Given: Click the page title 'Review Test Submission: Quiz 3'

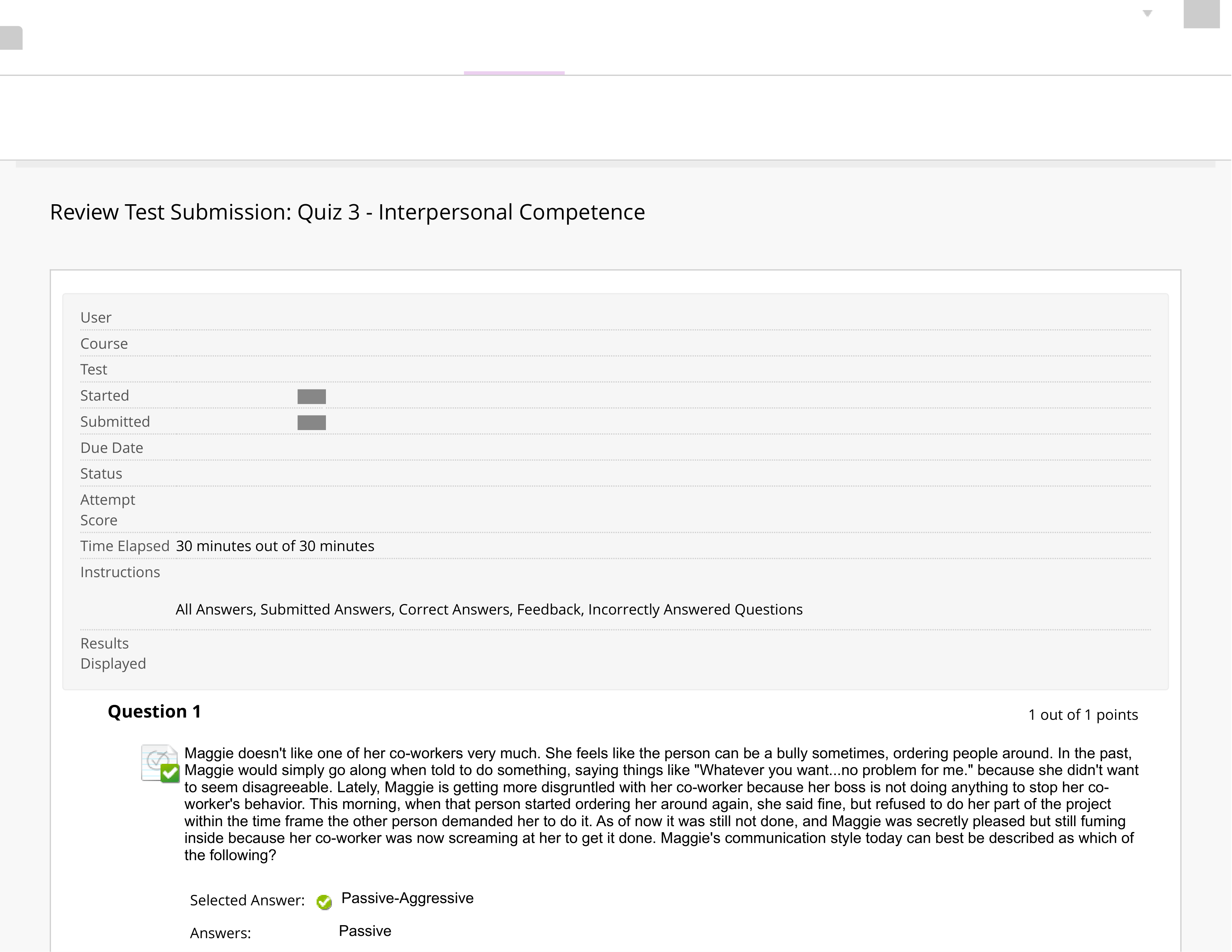Looking at the screenshot, I should [x=348, y=213].
